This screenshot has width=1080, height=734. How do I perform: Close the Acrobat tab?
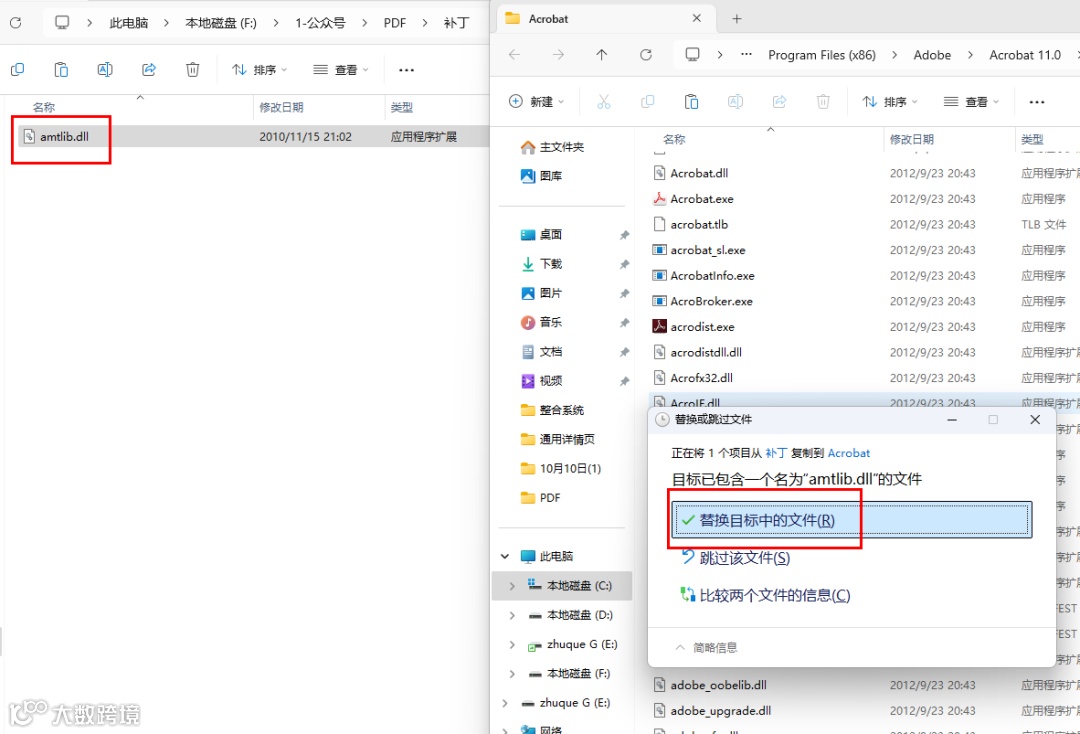[x=696, y=18]
